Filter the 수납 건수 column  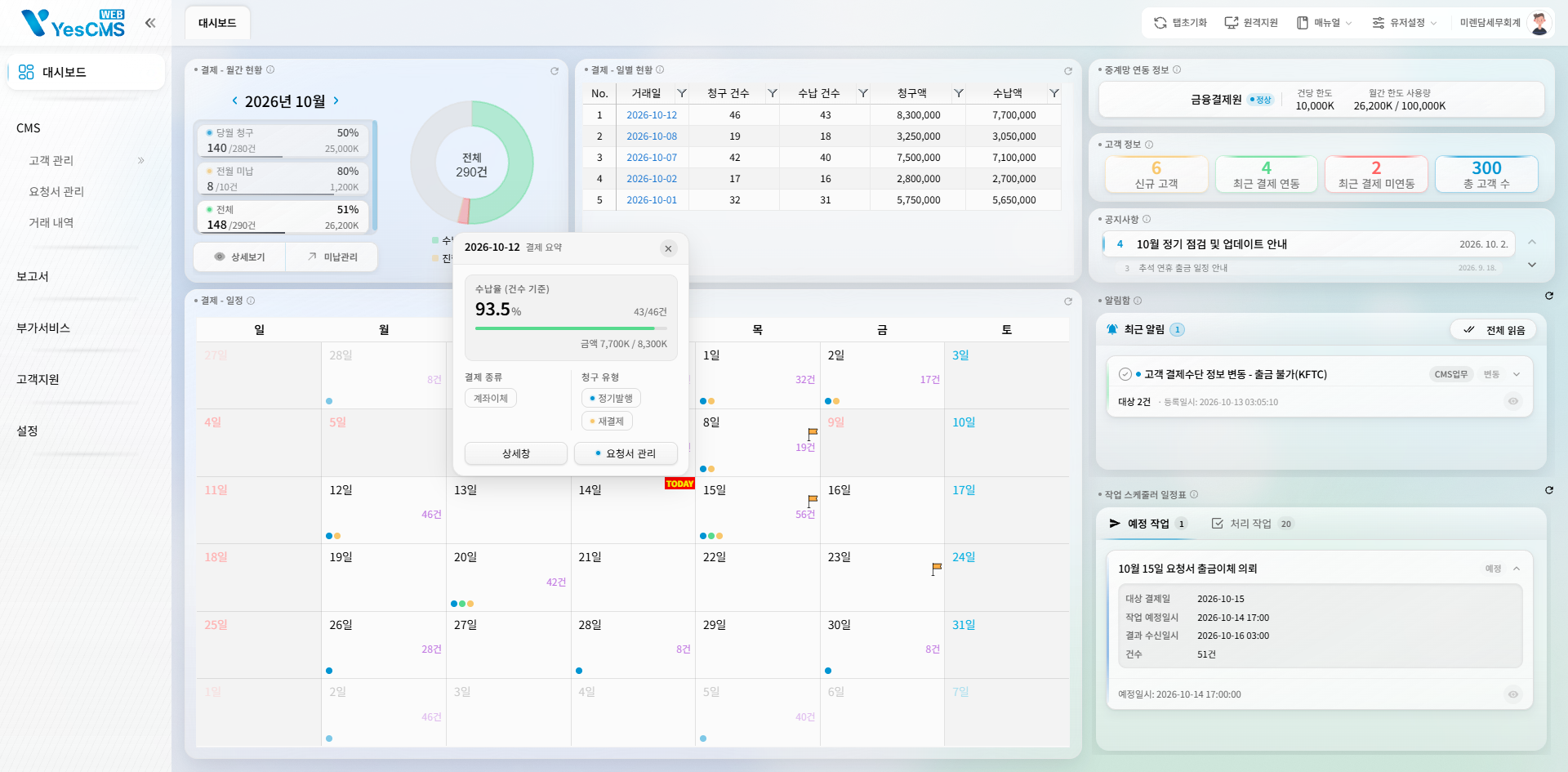coord(863,93)
